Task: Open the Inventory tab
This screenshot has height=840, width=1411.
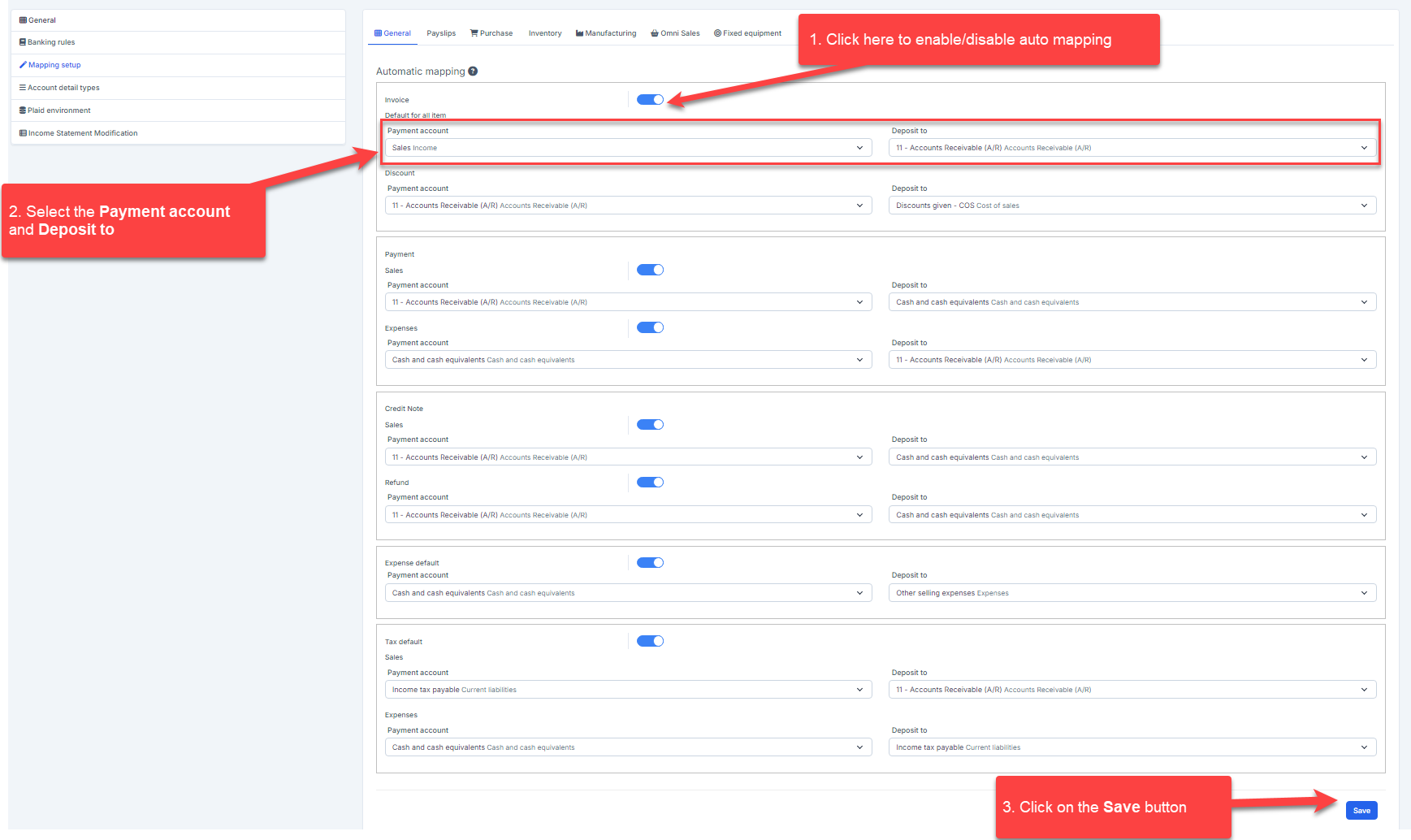Action: coord(545,33)
